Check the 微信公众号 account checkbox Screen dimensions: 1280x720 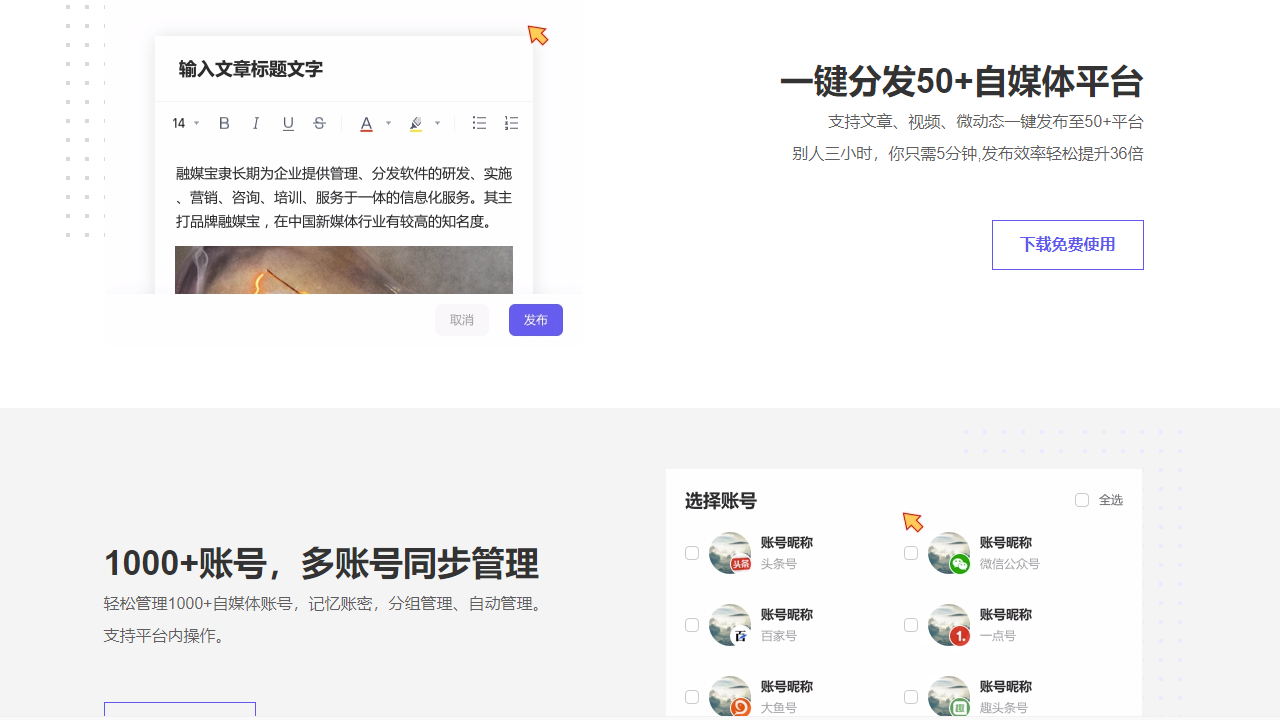point(910,553)
